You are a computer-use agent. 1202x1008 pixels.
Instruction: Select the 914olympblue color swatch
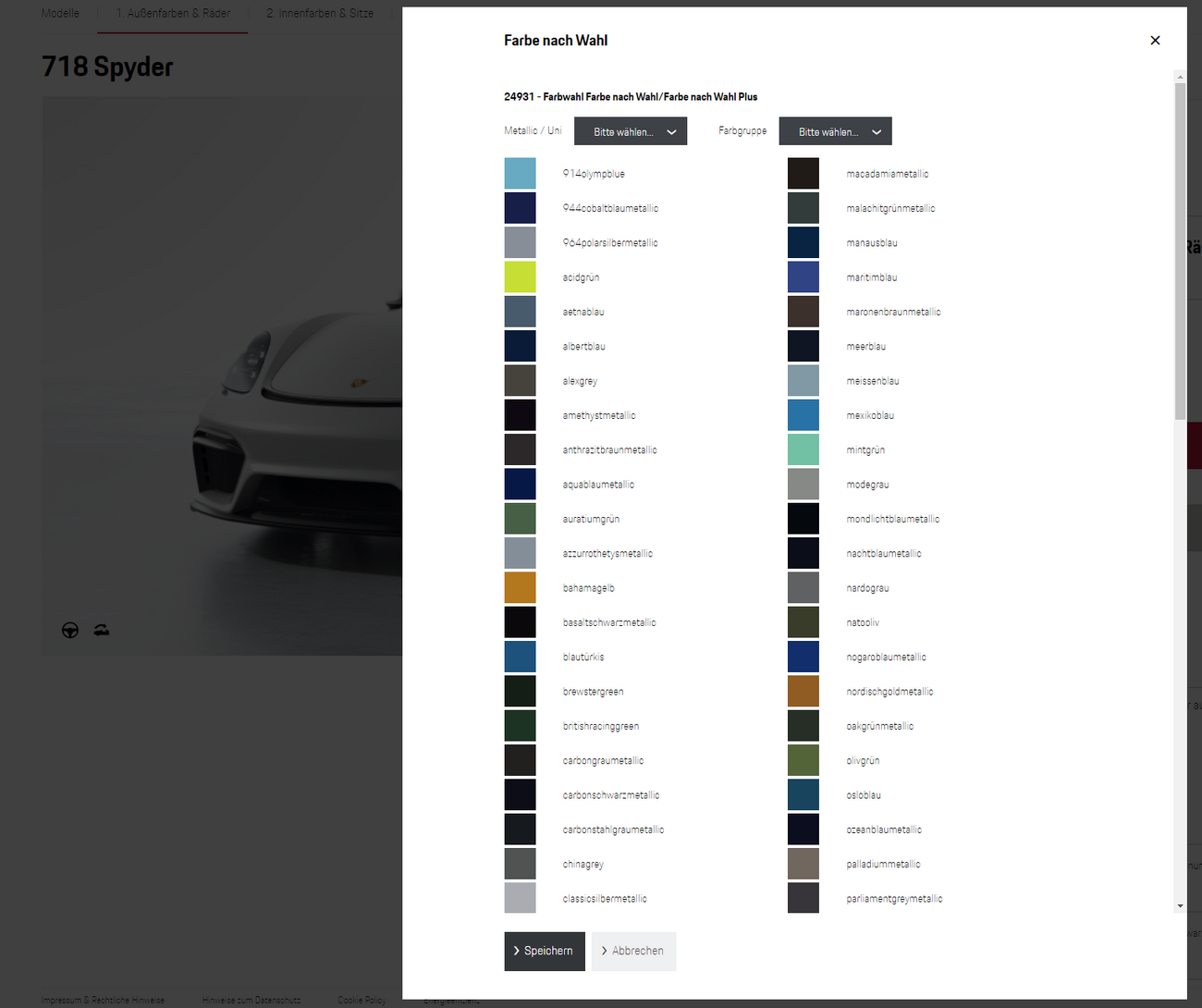click(x=520, y=173)
